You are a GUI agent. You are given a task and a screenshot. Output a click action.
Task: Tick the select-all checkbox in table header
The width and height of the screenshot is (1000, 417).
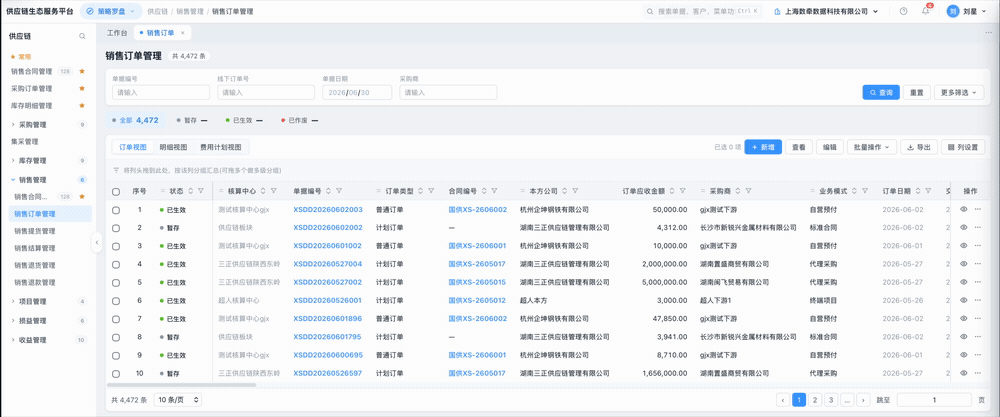116,191
